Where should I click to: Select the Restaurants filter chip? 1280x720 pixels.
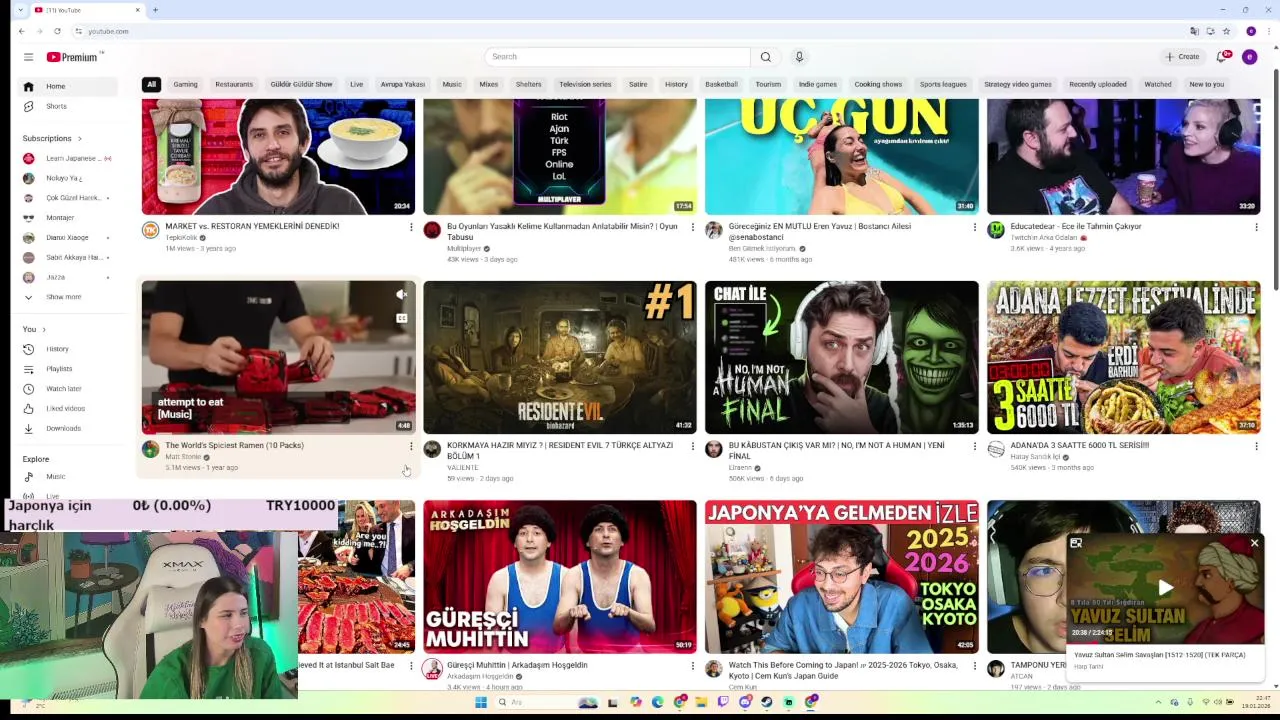point(234,84)
